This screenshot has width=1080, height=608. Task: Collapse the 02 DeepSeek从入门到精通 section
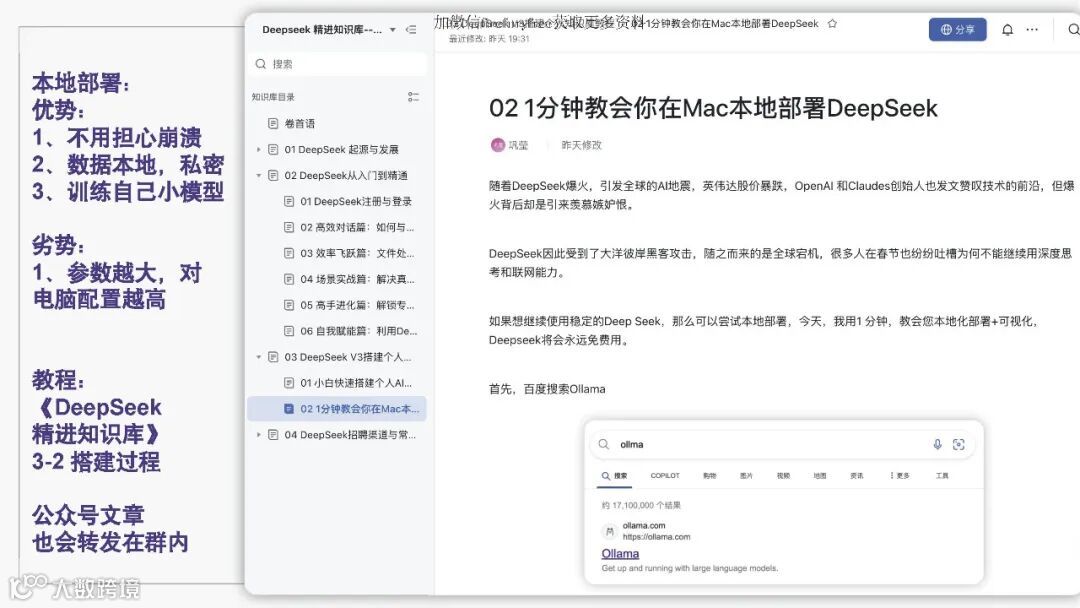(258, 176)
